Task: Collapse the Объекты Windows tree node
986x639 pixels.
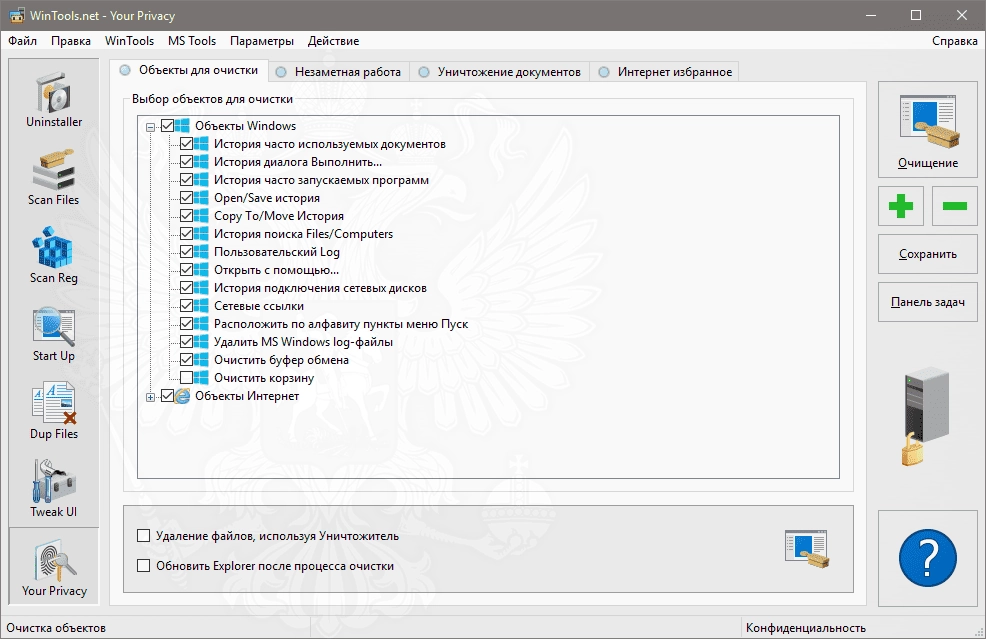Action: point(150,127)
